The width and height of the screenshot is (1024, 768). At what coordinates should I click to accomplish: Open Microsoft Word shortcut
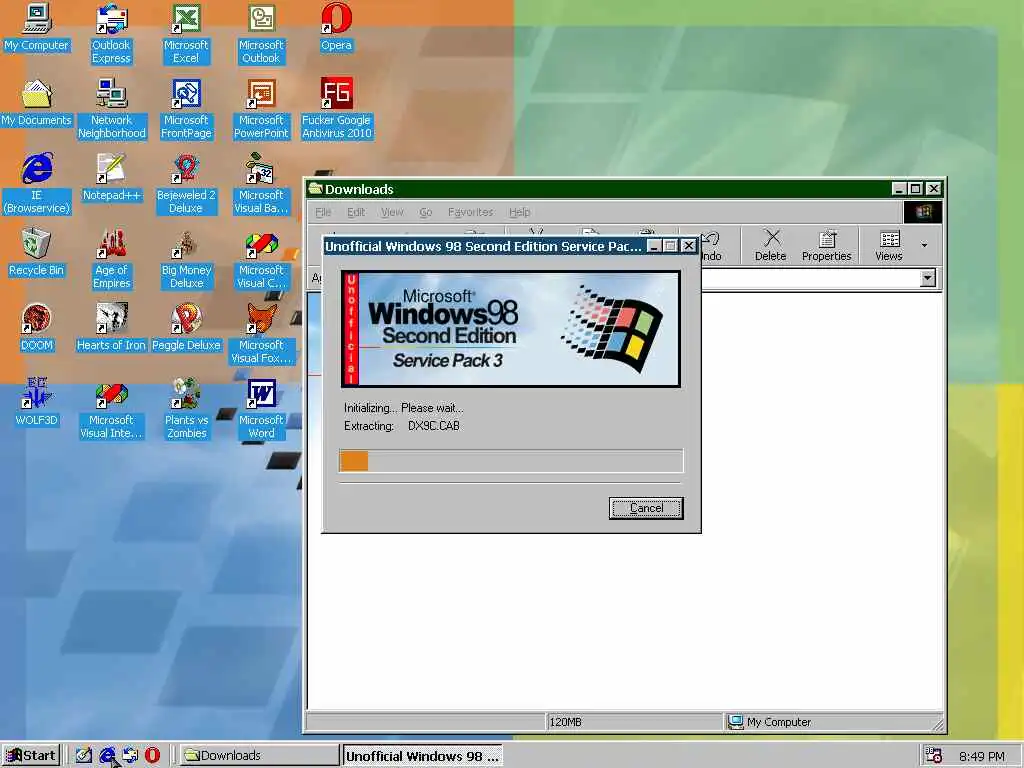tap(261, 409)
